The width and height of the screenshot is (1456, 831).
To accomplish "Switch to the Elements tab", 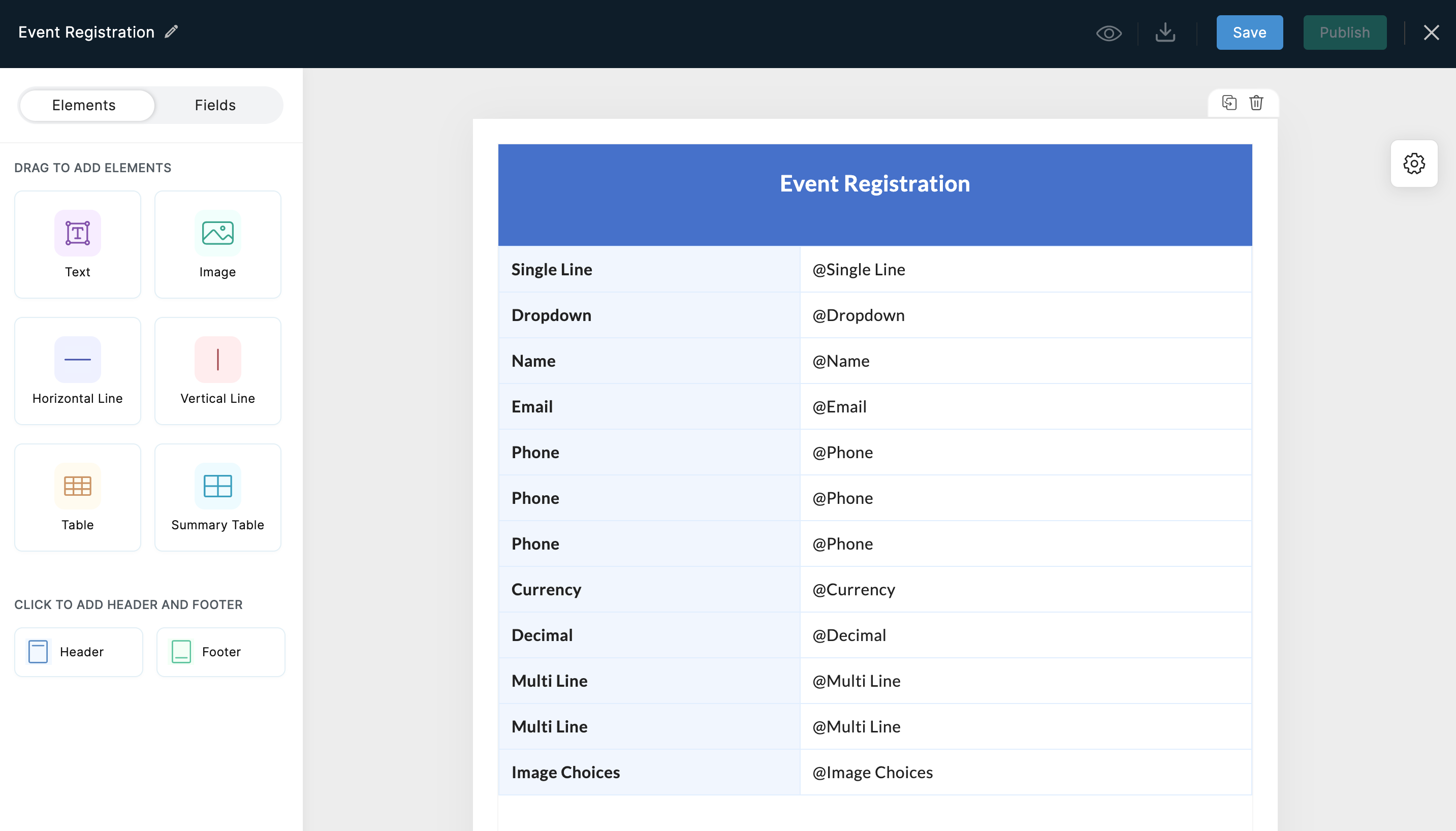I will click(x=83, y=104).
